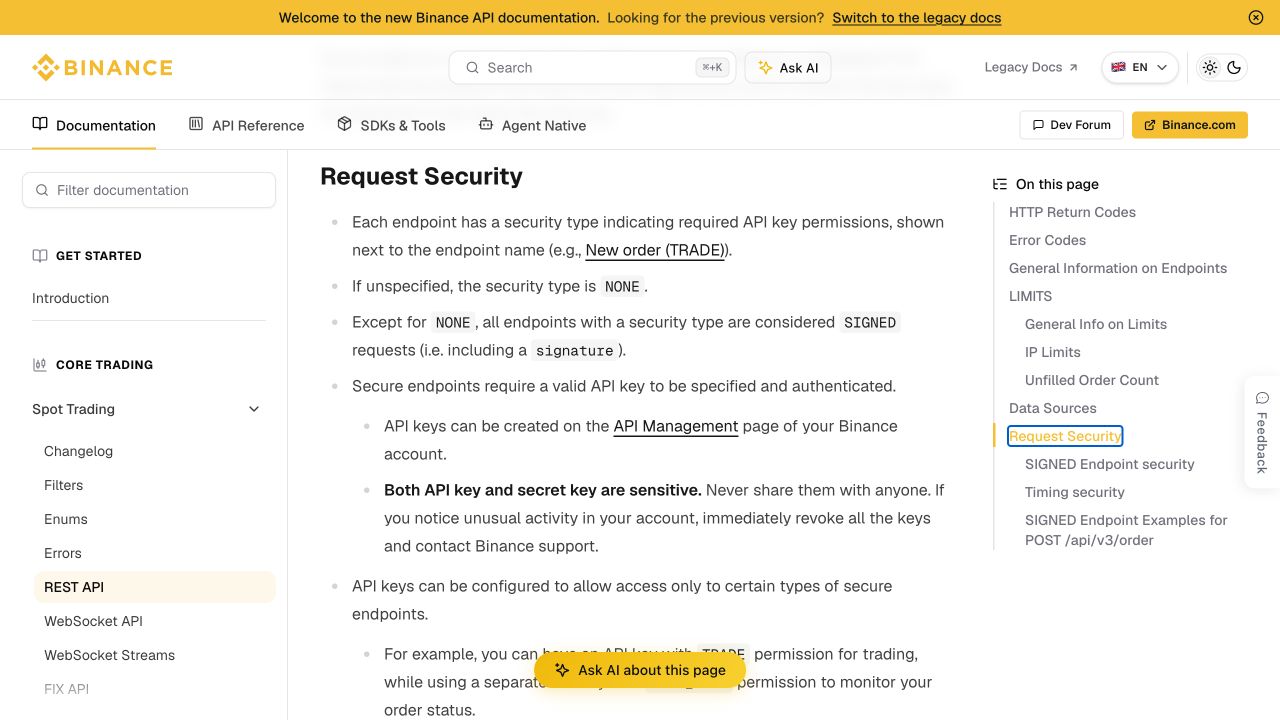The height and width of the screenshot is (720, 1280).
Task: Select the Agent Native tab
Action: (532, 125)
